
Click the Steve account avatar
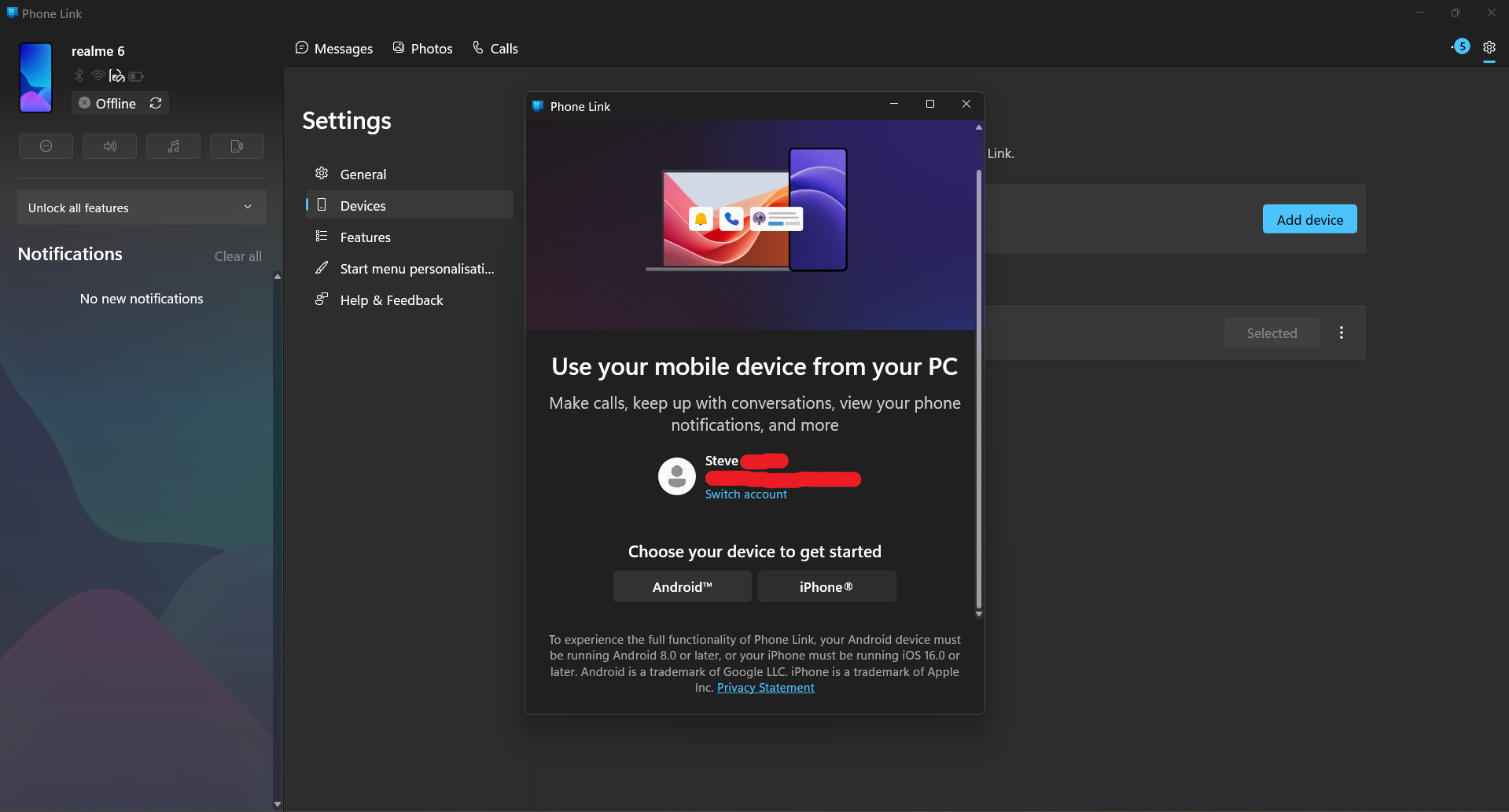(x=677, y=476)
